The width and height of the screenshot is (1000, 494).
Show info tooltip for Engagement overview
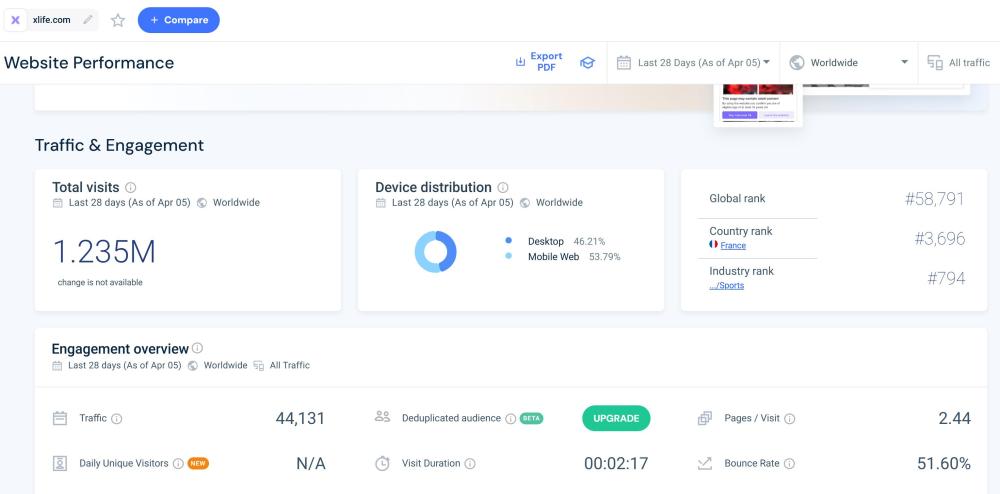[198, 348]
